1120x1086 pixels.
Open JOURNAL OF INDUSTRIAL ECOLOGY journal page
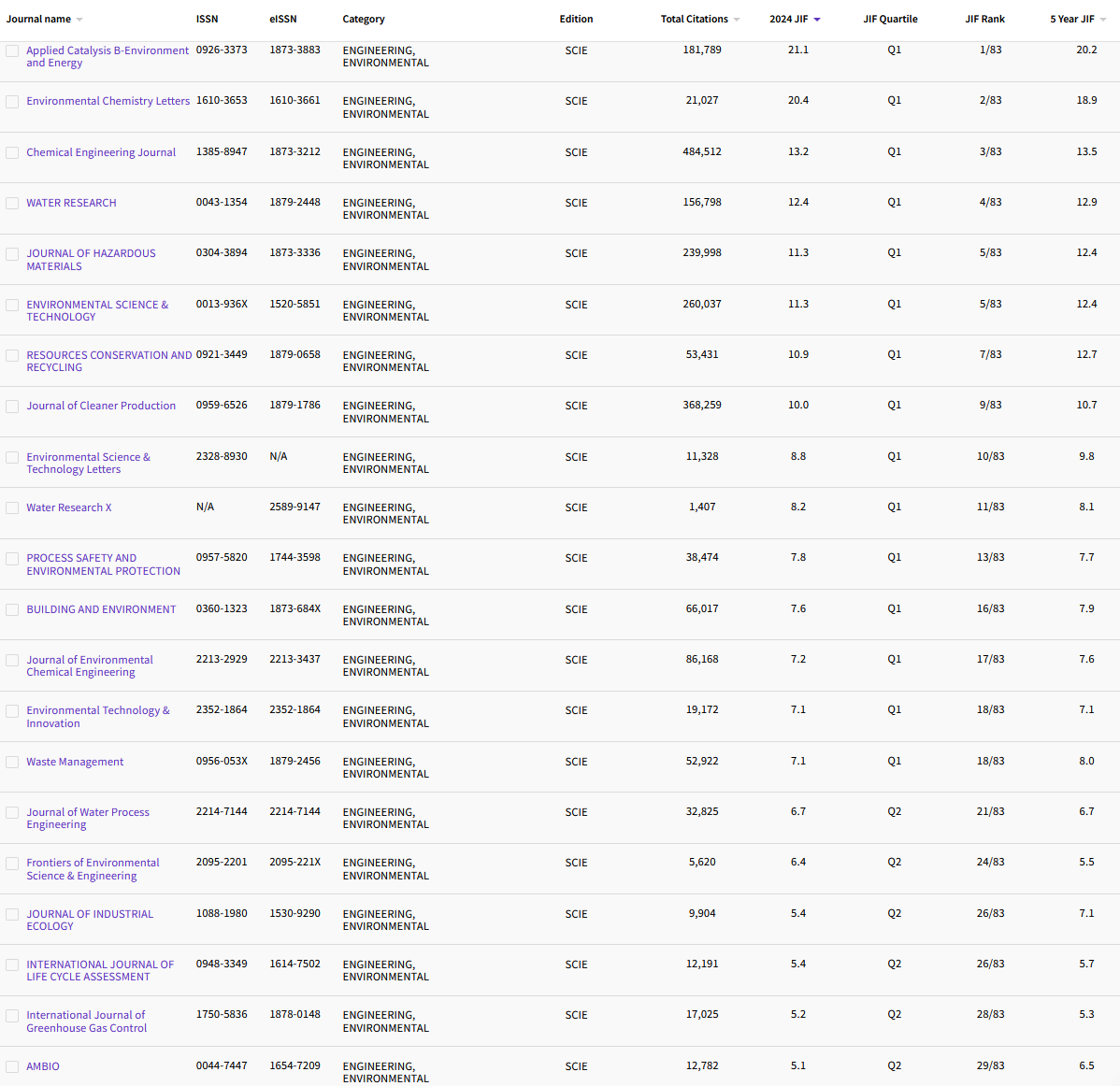[90, 920]
